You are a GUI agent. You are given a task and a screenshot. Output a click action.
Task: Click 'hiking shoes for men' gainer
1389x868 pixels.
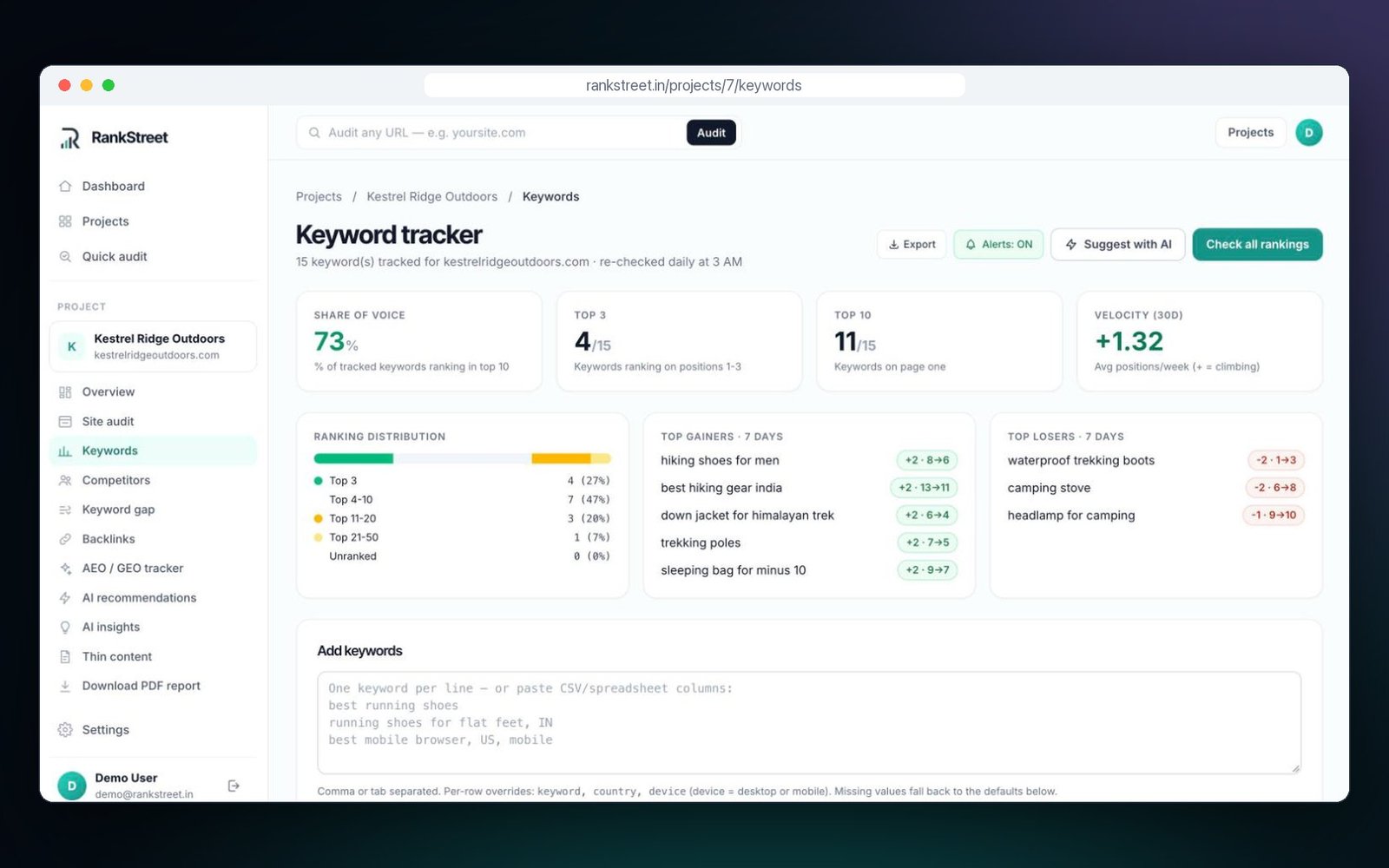pos(720,461)
